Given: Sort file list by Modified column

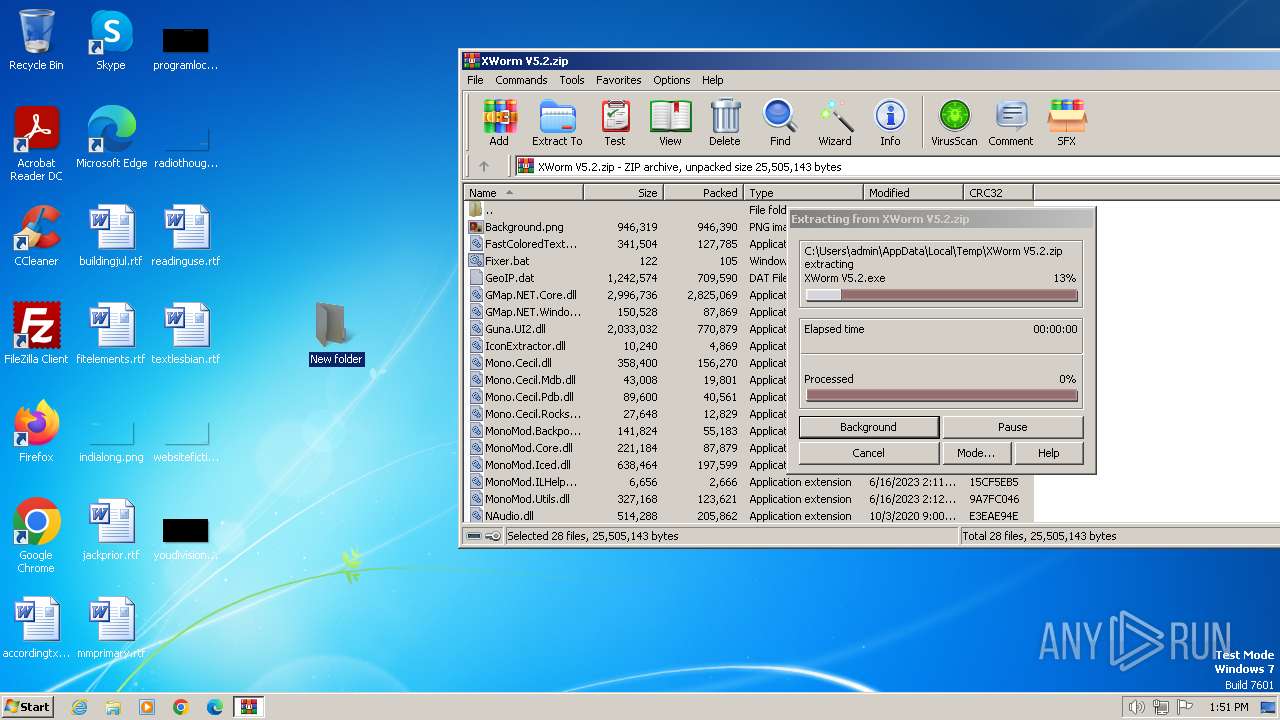Looking at the screenshot, I should point(913,193).
